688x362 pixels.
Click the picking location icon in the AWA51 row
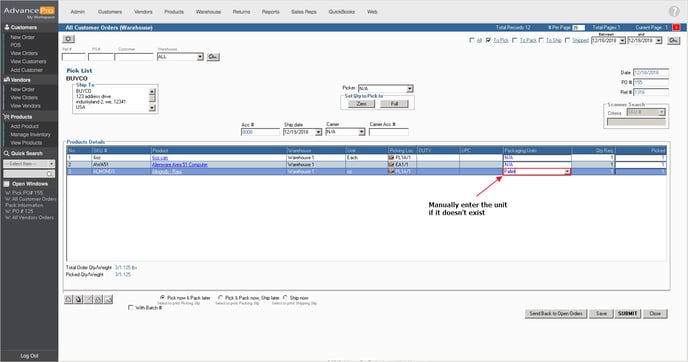tap(391, 164)
